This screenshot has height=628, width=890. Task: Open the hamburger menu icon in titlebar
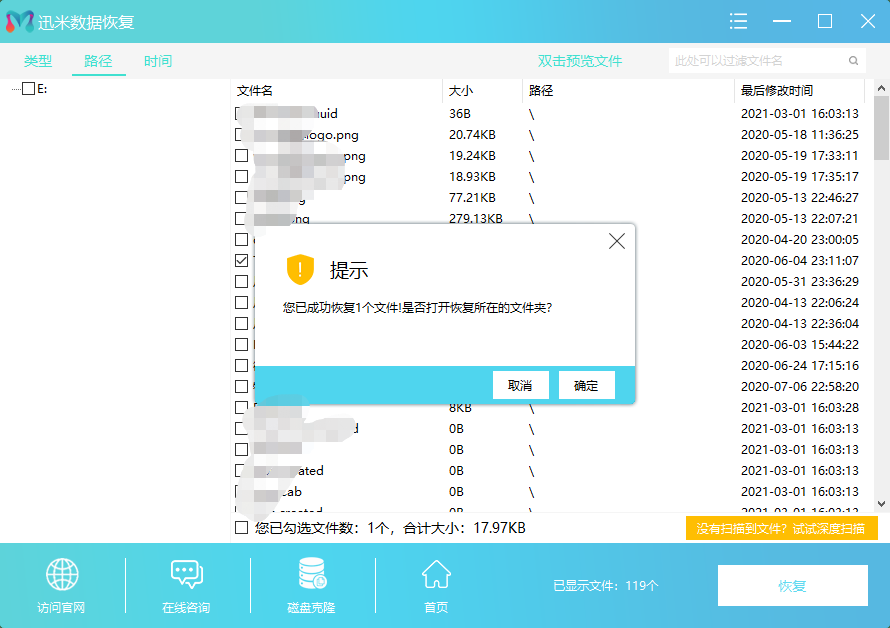click(x=738, y=20)
